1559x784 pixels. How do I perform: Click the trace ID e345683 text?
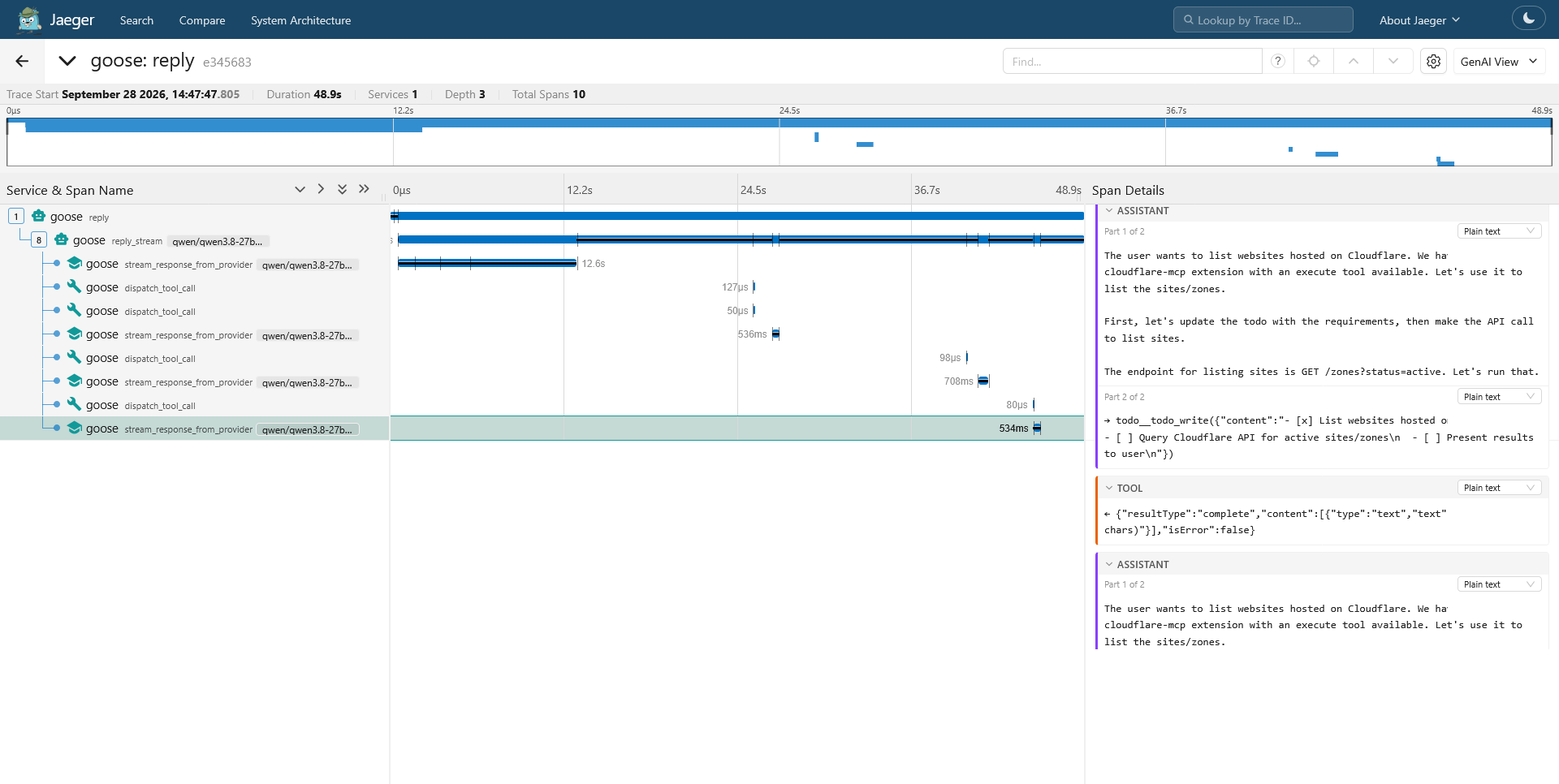coord(227,62)
